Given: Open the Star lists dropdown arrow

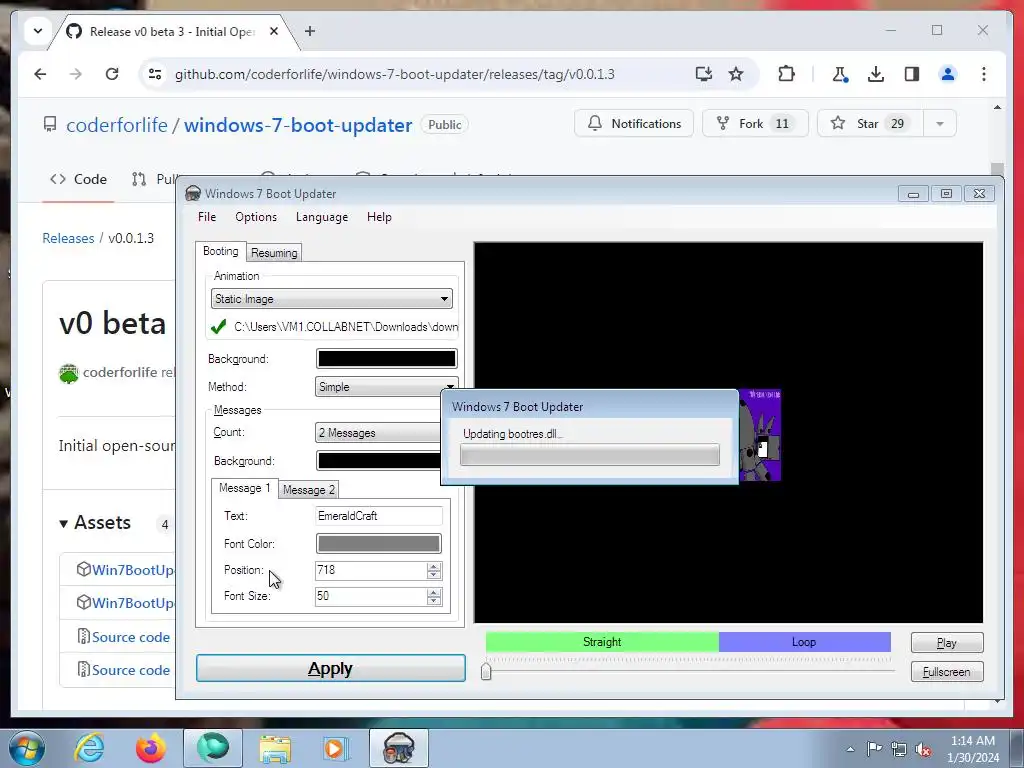Looking at the screenshot, I should coord(940,123).
